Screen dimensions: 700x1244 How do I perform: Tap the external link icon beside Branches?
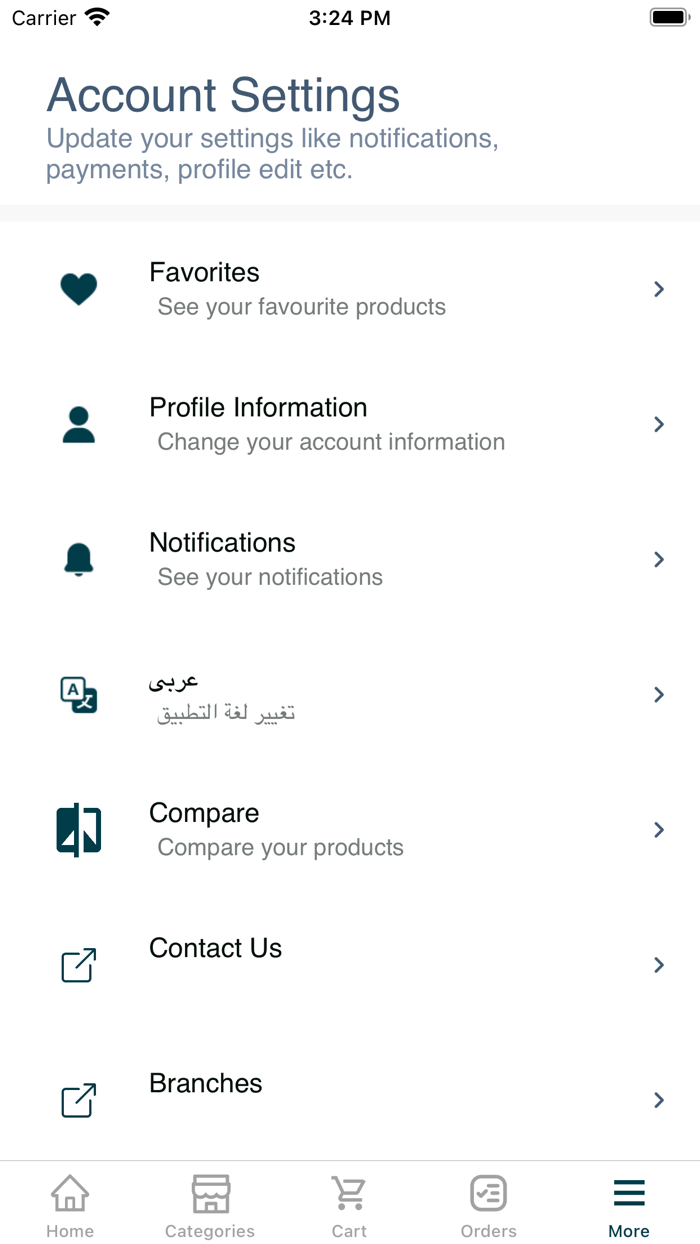[x=79, y=1100]
